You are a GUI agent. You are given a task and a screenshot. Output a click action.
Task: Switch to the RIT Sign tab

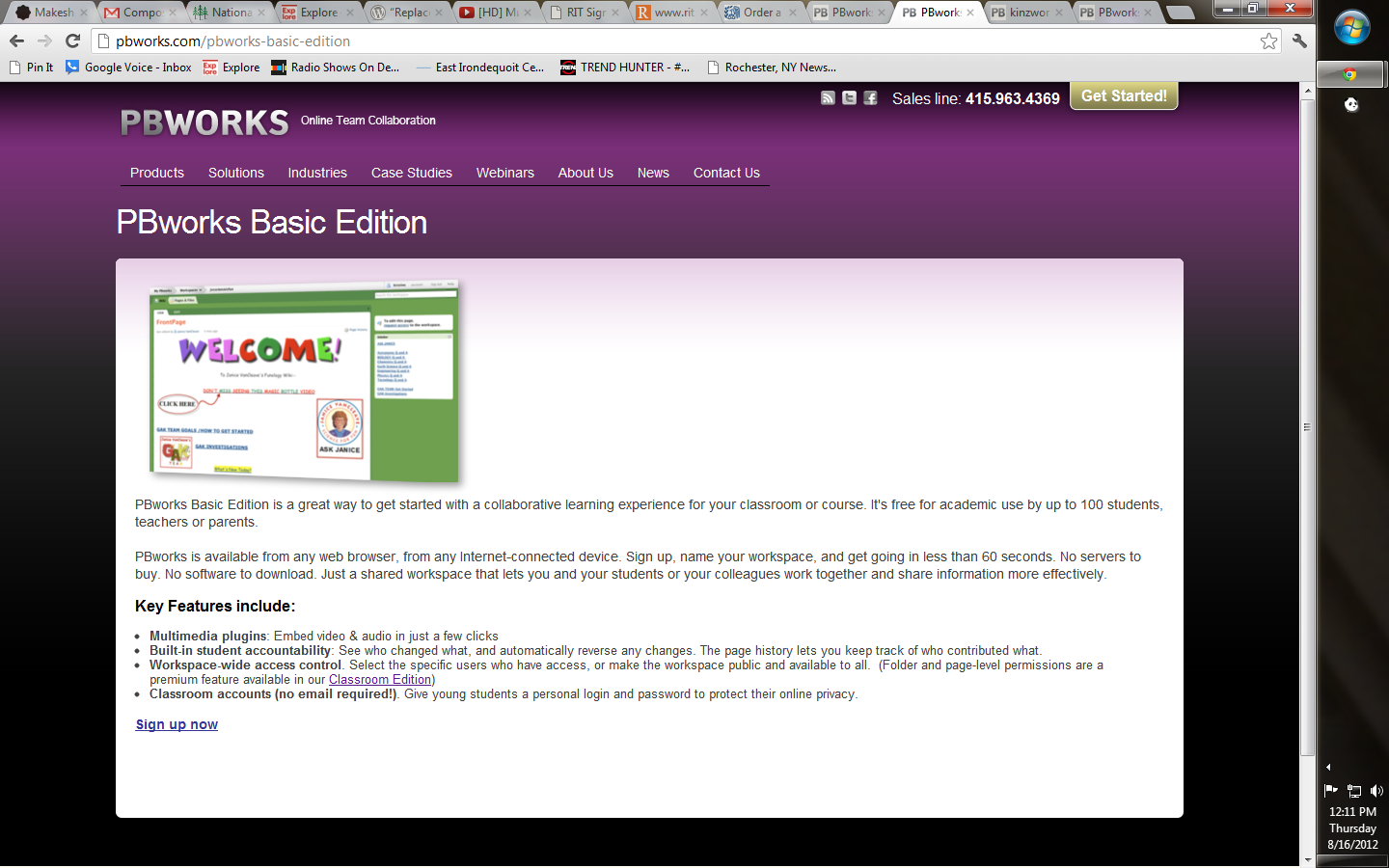(x=584, y=13)
